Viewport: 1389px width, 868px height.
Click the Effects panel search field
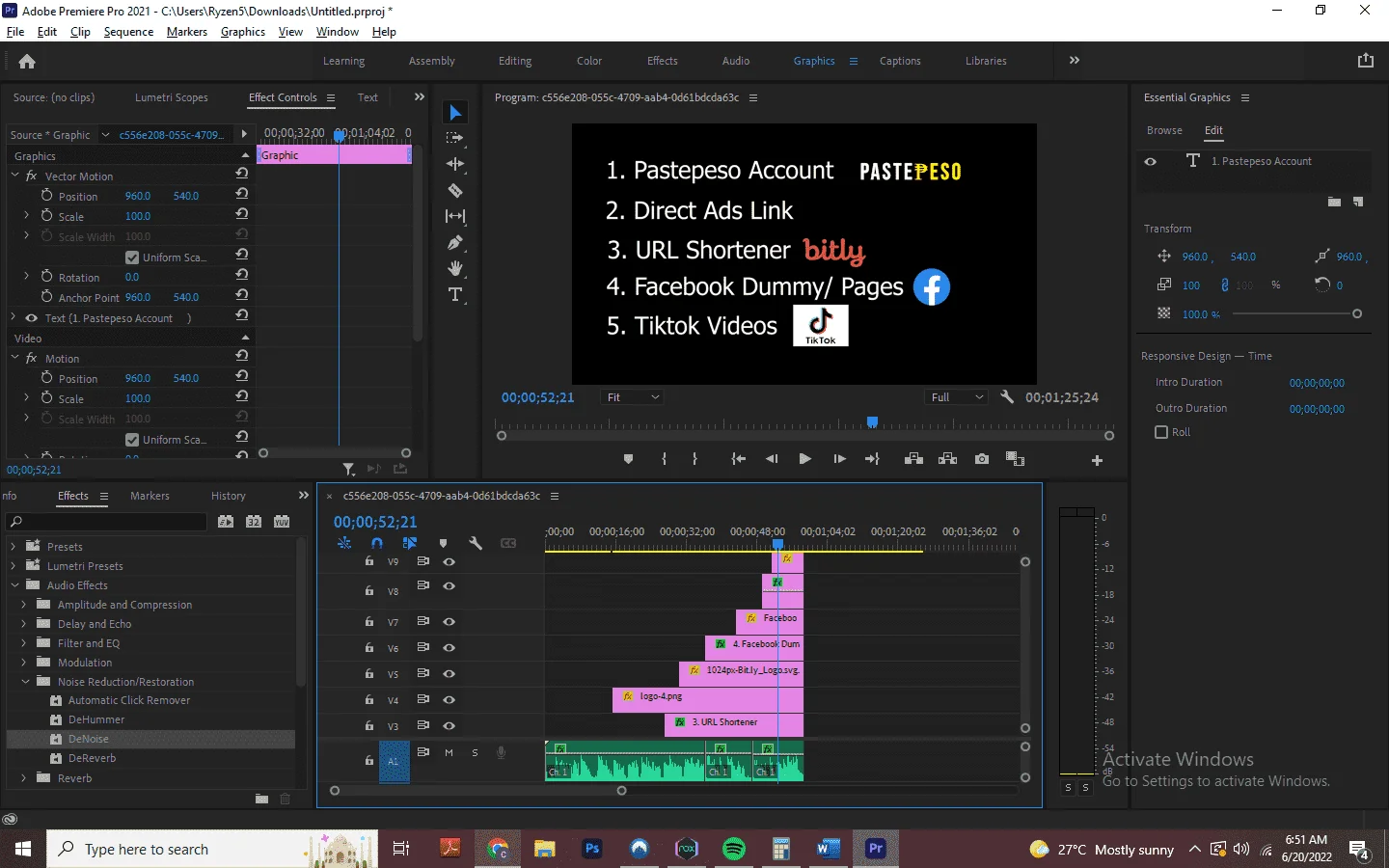(x=108, y=522)
